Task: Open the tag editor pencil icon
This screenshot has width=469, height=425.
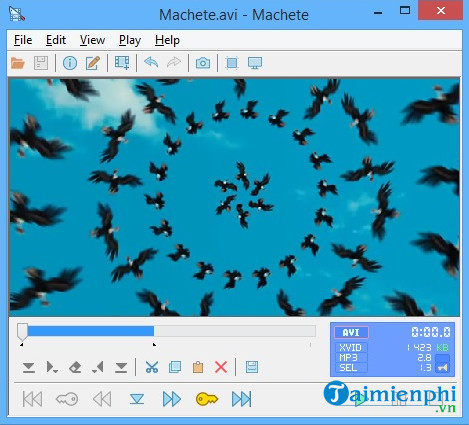Action: [x=93, y=63]
